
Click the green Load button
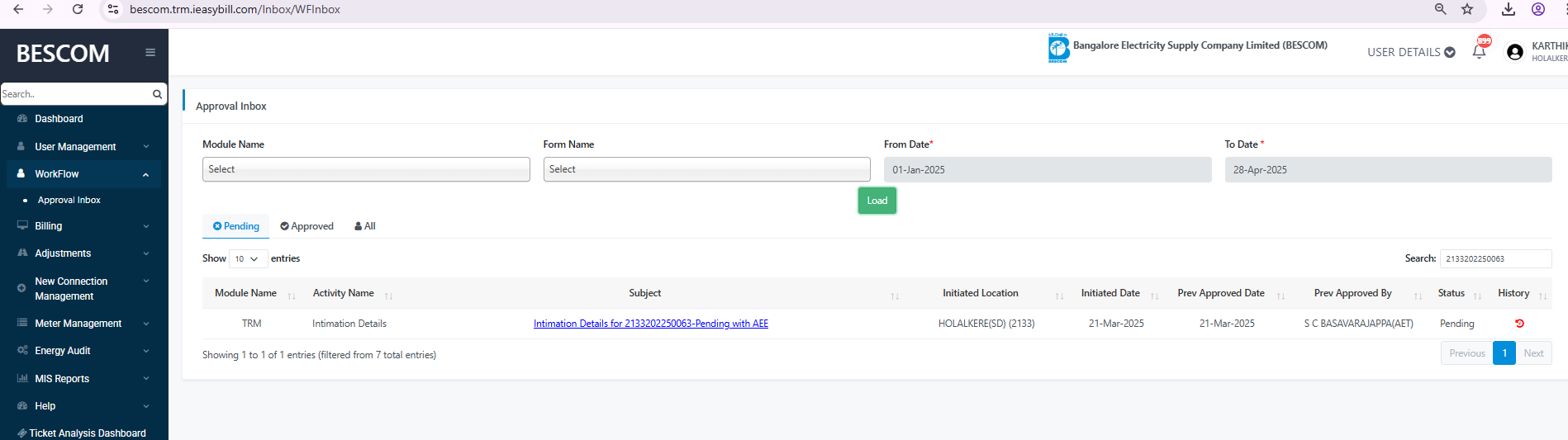pos(877,201)
